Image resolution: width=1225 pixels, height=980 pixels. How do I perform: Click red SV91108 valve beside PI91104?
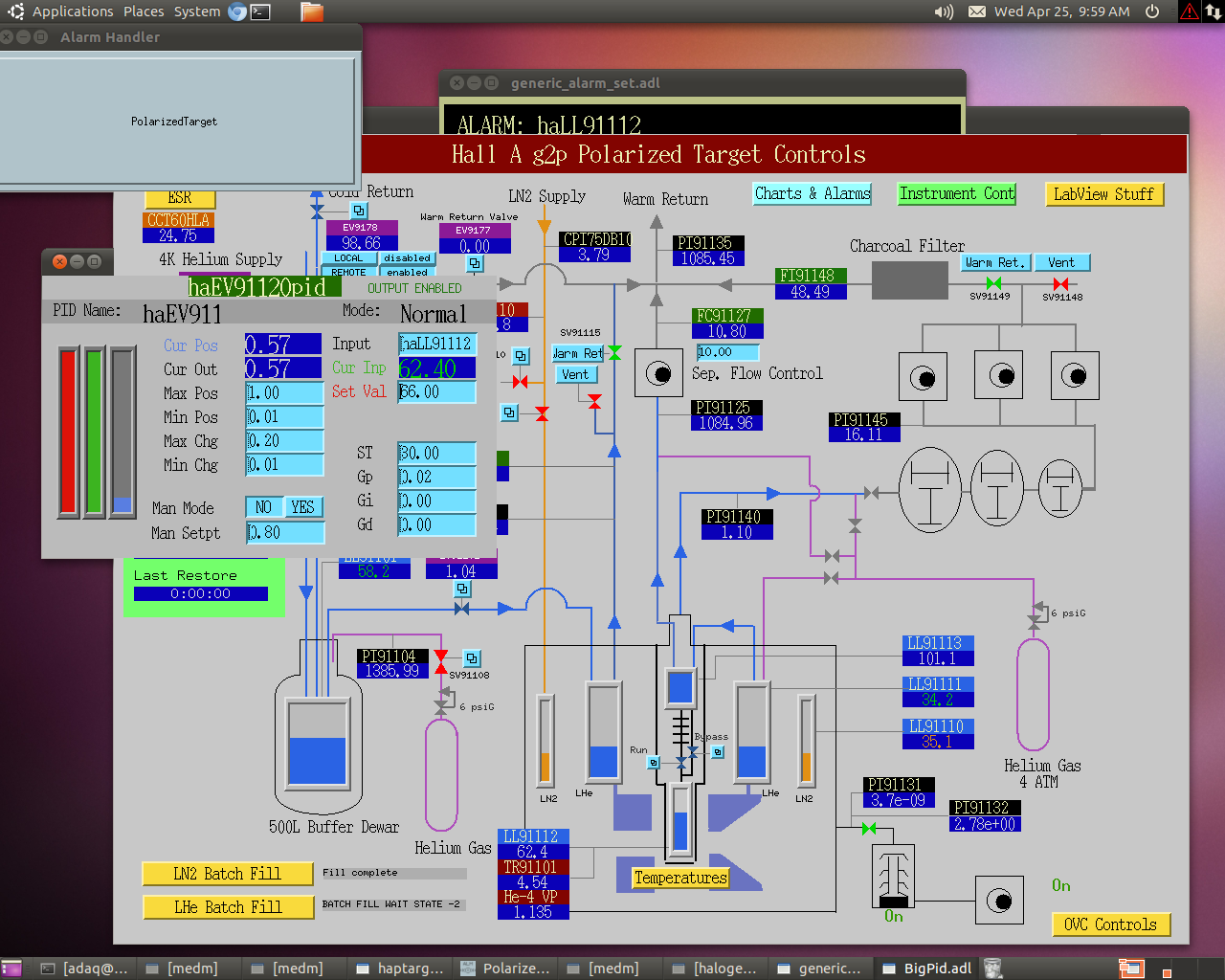tap(440, 661)
